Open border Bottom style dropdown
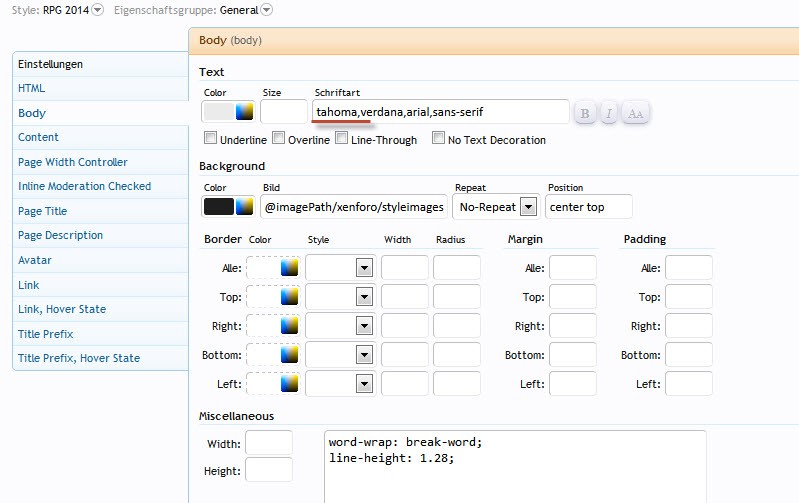 click(340, 355)
